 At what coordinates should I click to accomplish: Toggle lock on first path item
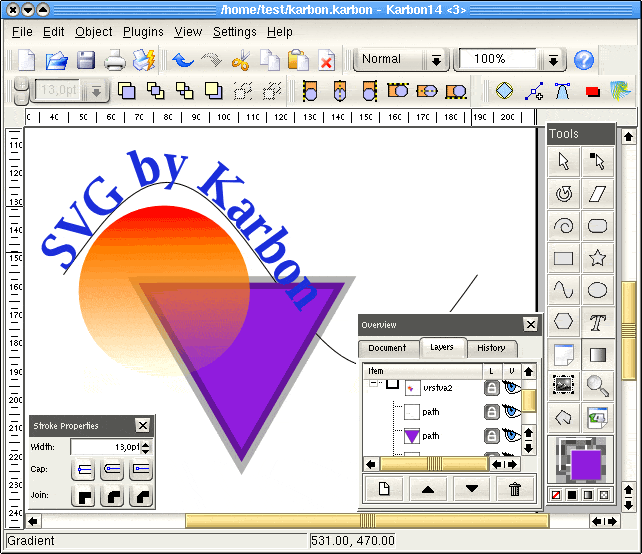[x=492, y=412]
